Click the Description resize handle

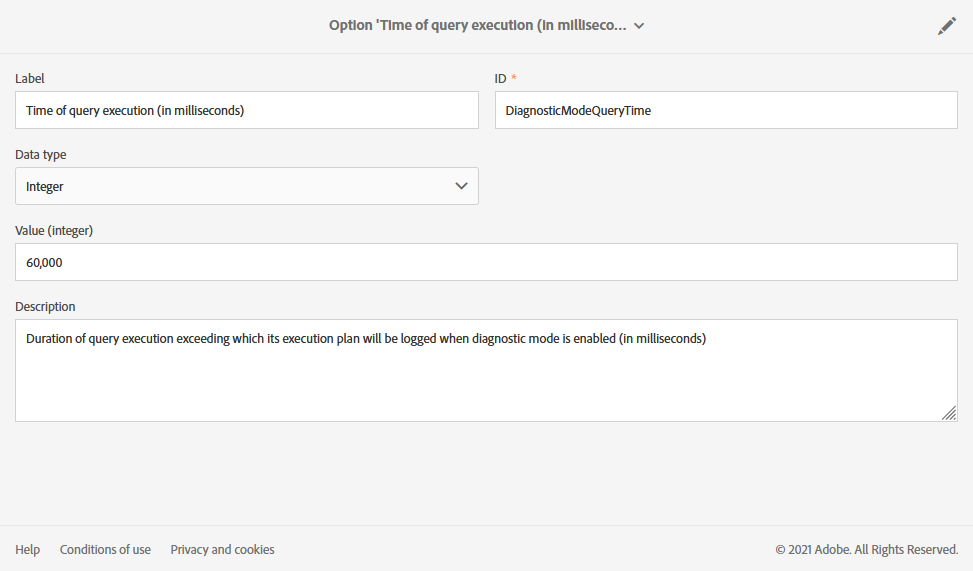click(x=949, y=413)
